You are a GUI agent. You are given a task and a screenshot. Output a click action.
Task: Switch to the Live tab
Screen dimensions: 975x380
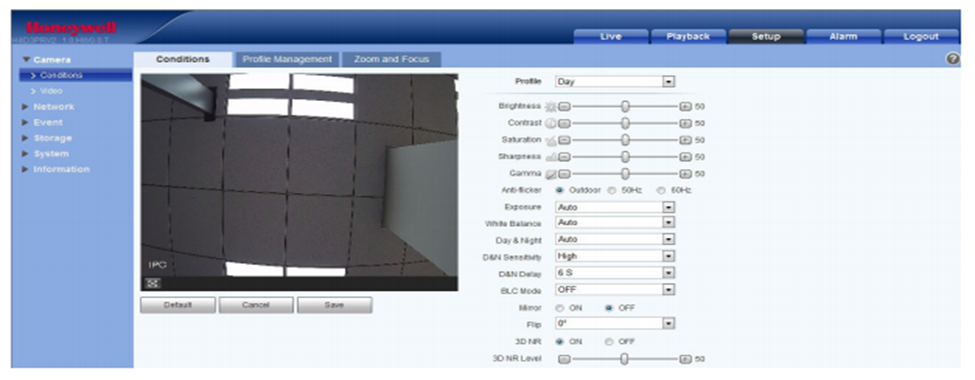[x=611, y=37]
